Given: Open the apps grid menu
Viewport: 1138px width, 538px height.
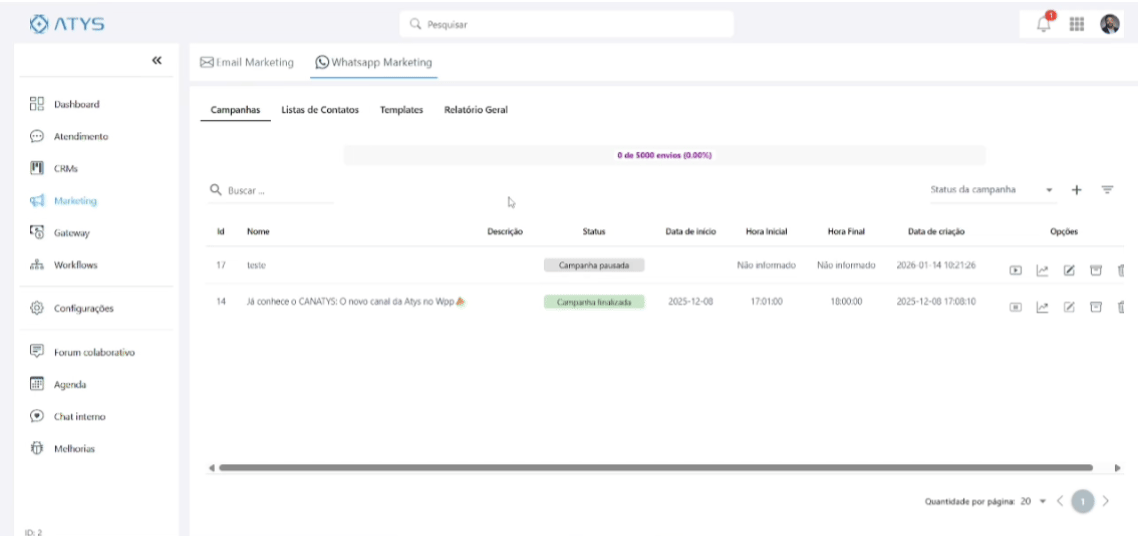Looking at the screenshot, I should coord(1077,25).
